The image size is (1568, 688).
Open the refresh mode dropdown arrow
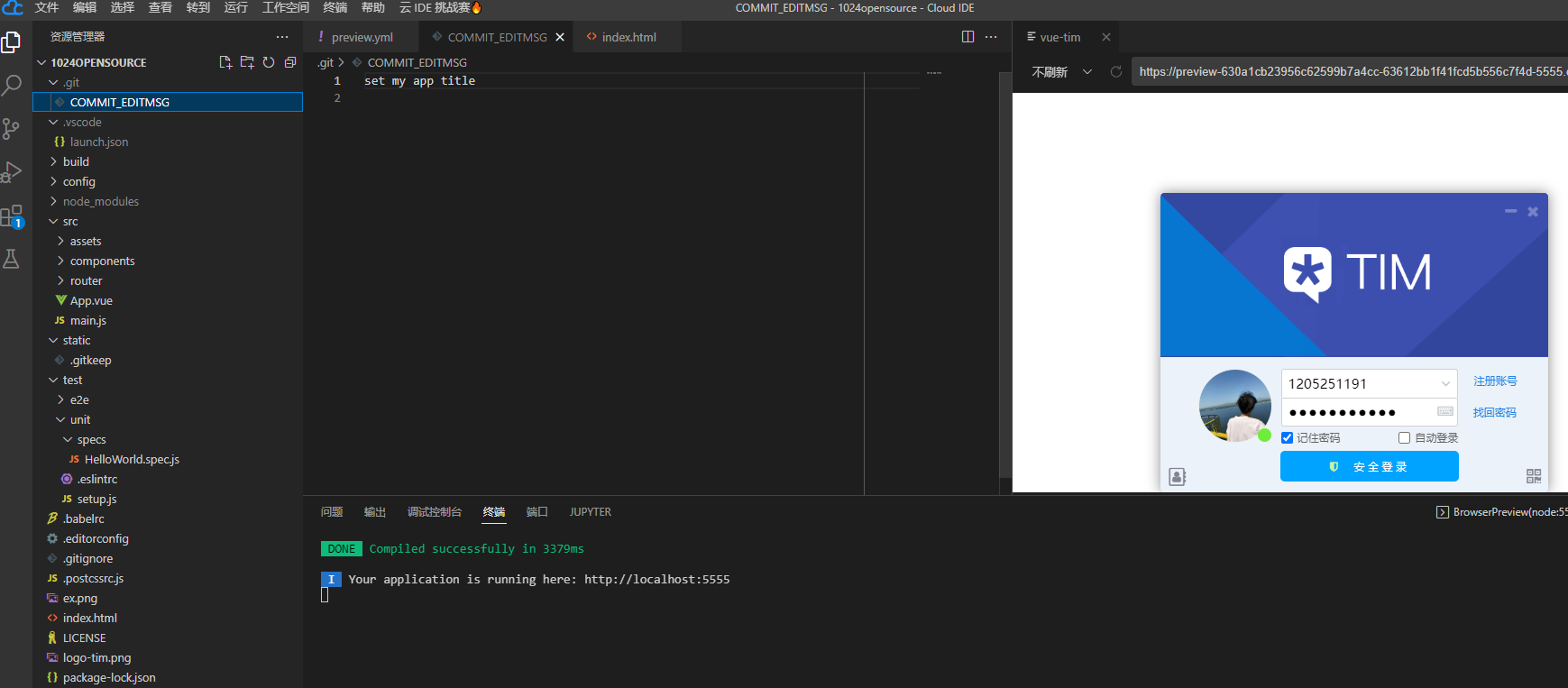[x=1087, y=71]
